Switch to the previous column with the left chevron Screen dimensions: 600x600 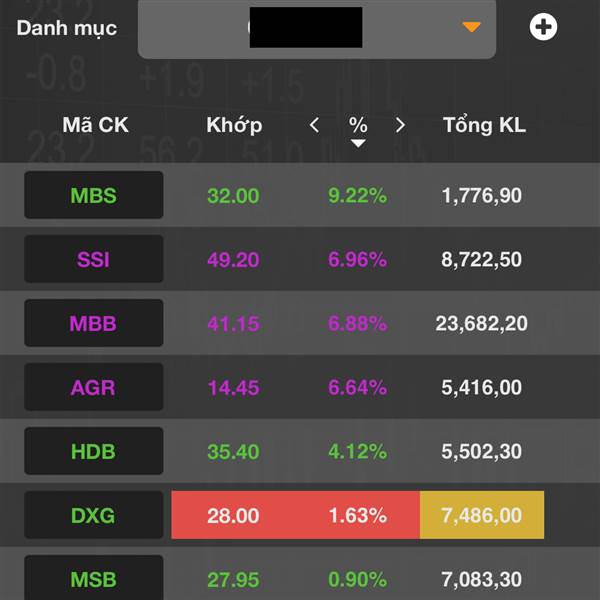point(314,125)
